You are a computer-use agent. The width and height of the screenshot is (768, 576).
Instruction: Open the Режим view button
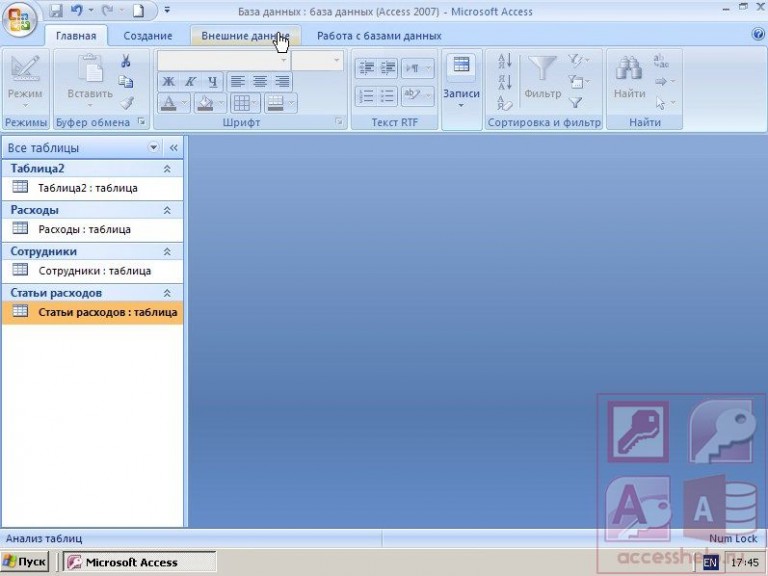25,81
